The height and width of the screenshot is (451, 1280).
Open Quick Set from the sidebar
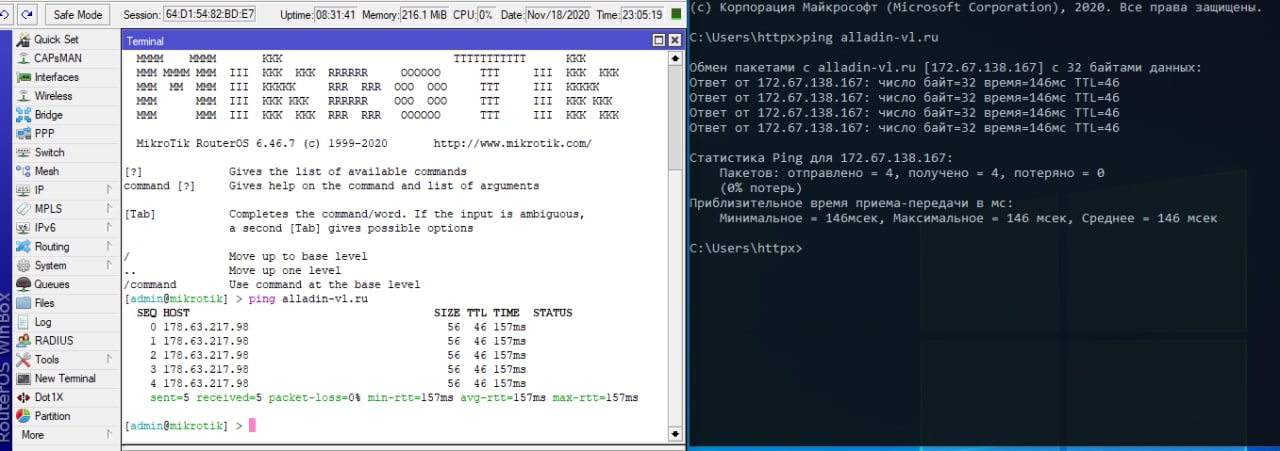click(x=66, y=39)
